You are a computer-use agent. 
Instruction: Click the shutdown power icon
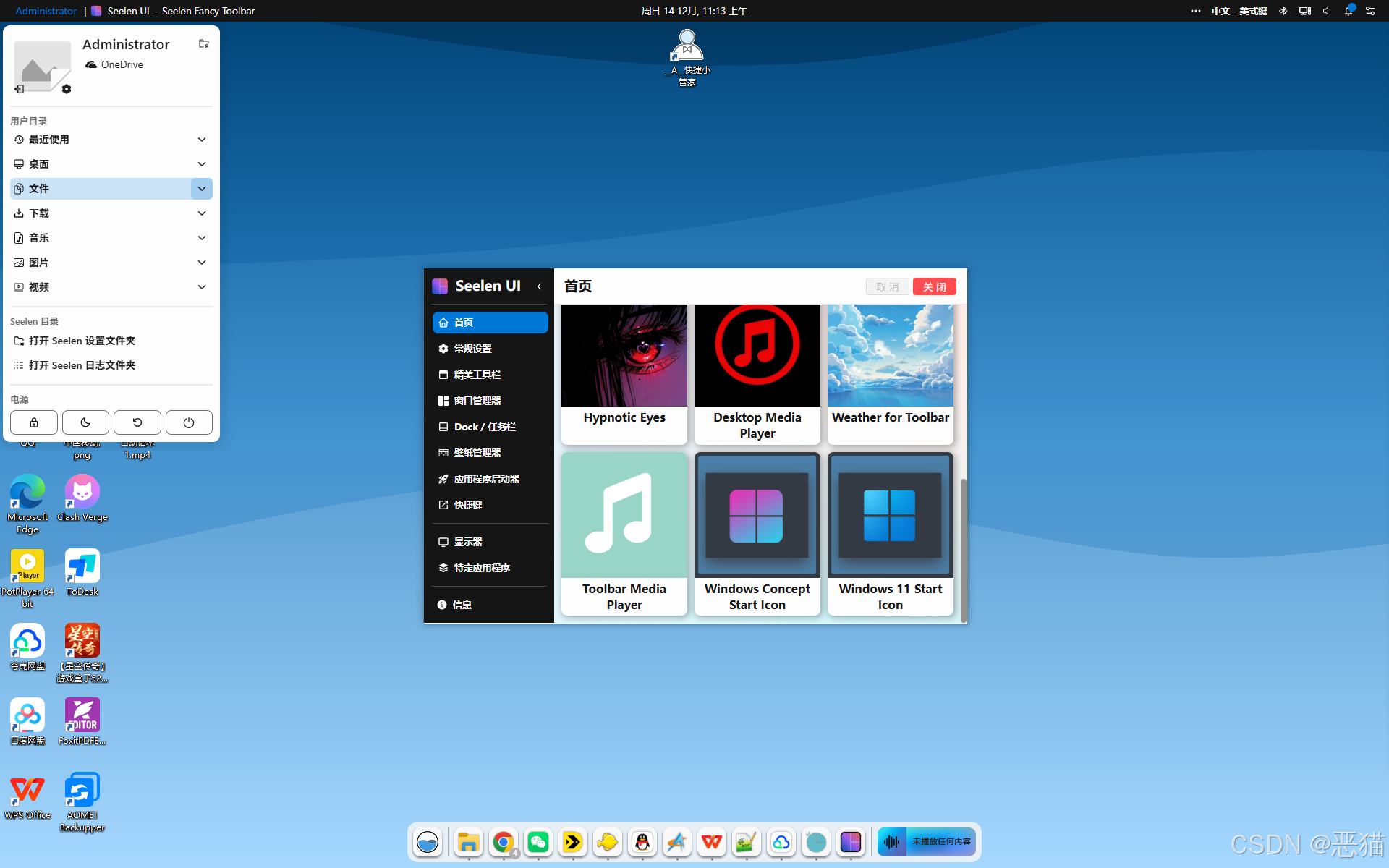189,422
